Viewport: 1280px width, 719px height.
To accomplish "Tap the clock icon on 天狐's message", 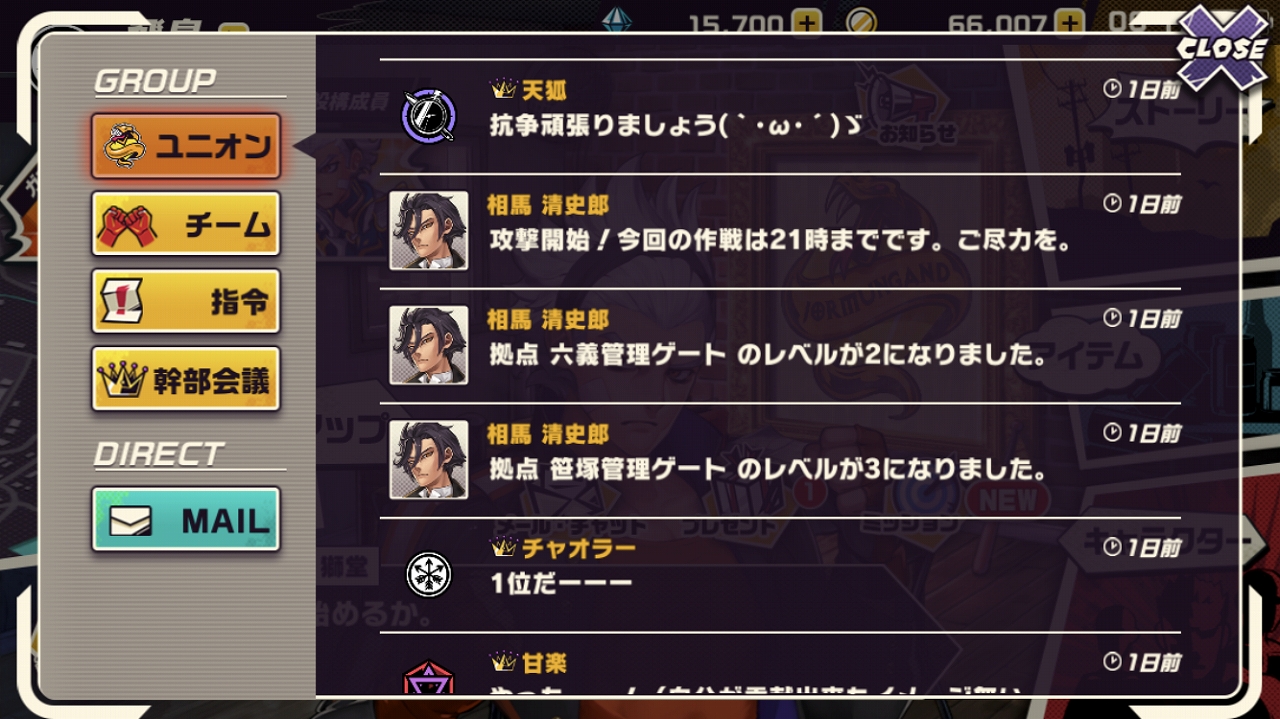I will click(x=1112, y=88).
